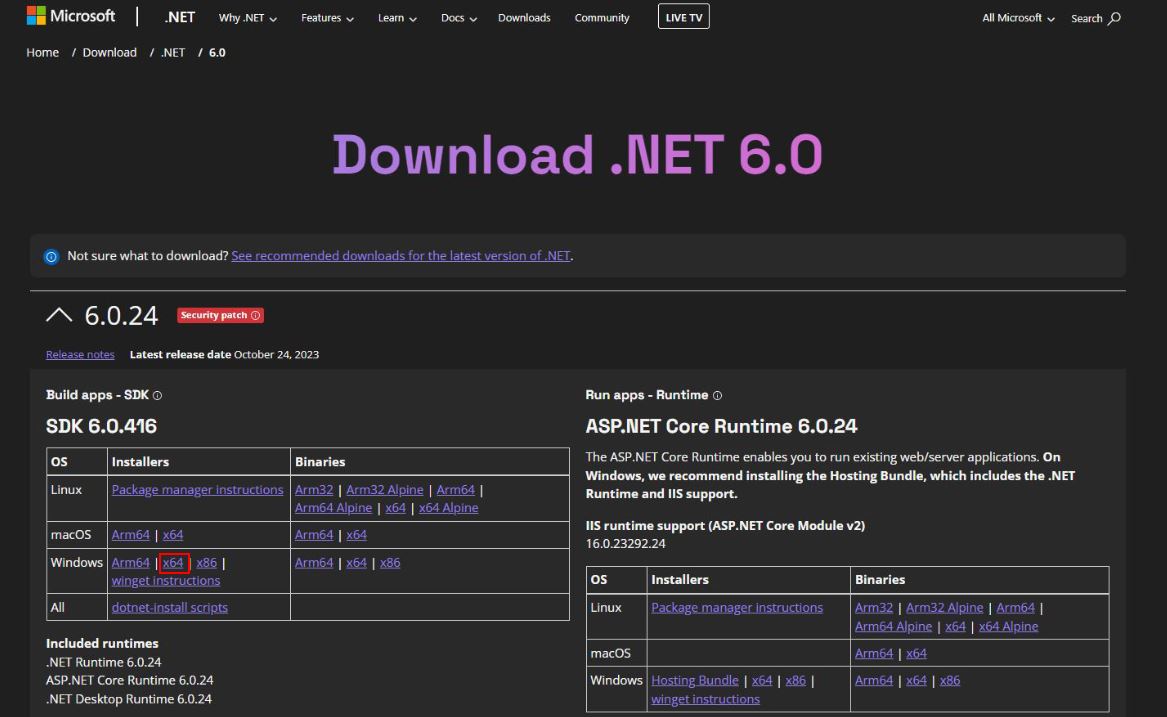Image resolution: width=1167 pixels, height=717 pixels.
Task: Expand the All Microsoft menu
Action: [1018, 18]
